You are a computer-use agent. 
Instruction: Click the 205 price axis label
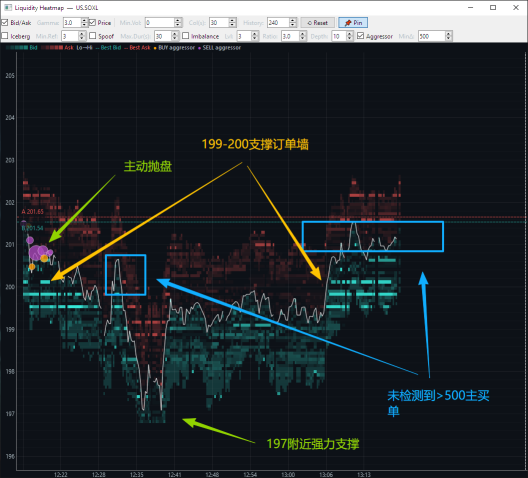(10, 76)
